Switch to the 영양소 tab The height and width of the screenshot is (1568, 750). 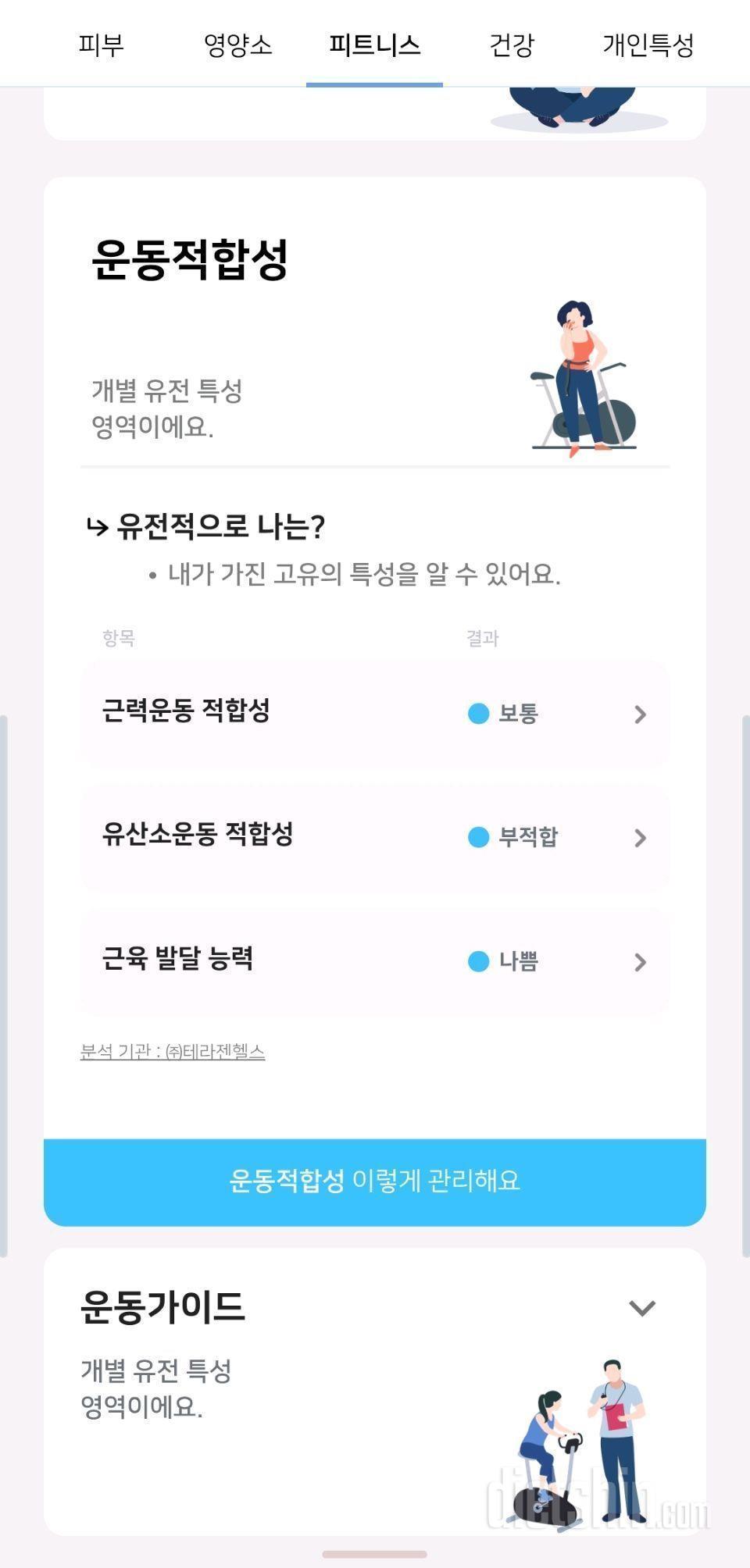click(237, 45)
